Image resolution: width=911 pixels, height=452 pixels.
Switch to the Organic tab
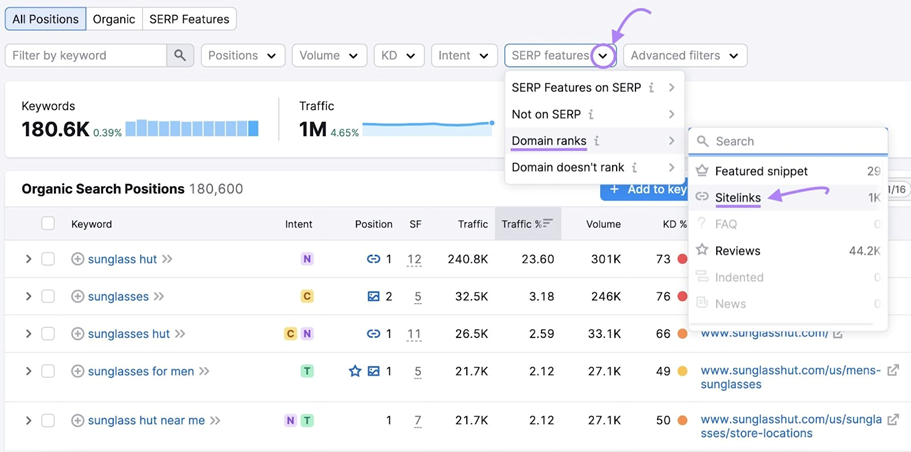click(114, 19)
